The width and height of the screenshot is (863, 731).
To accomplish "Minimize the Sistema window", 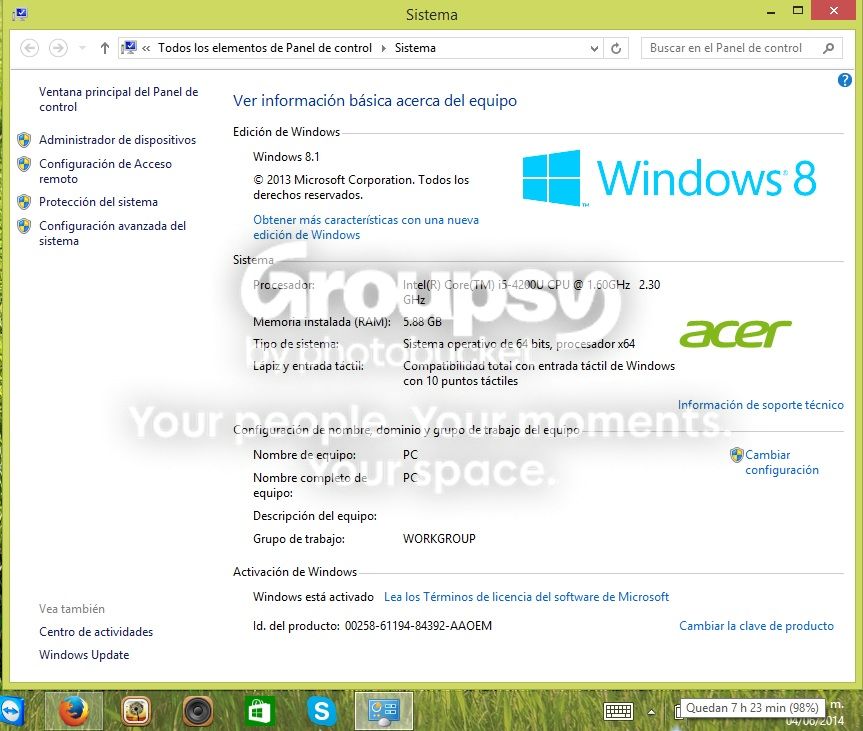I will pyautogui.click(x=771, y=11).
